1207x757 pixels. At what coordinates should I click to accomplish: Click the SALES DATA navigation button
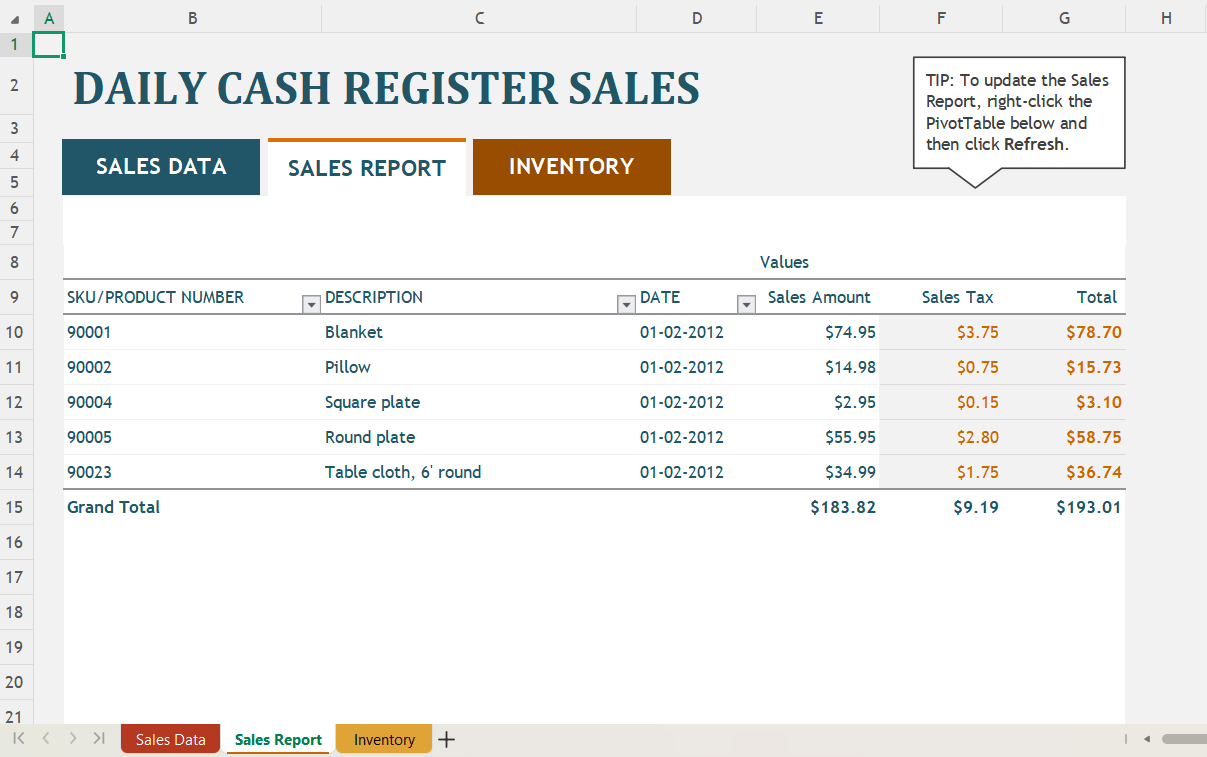[161, 167]
